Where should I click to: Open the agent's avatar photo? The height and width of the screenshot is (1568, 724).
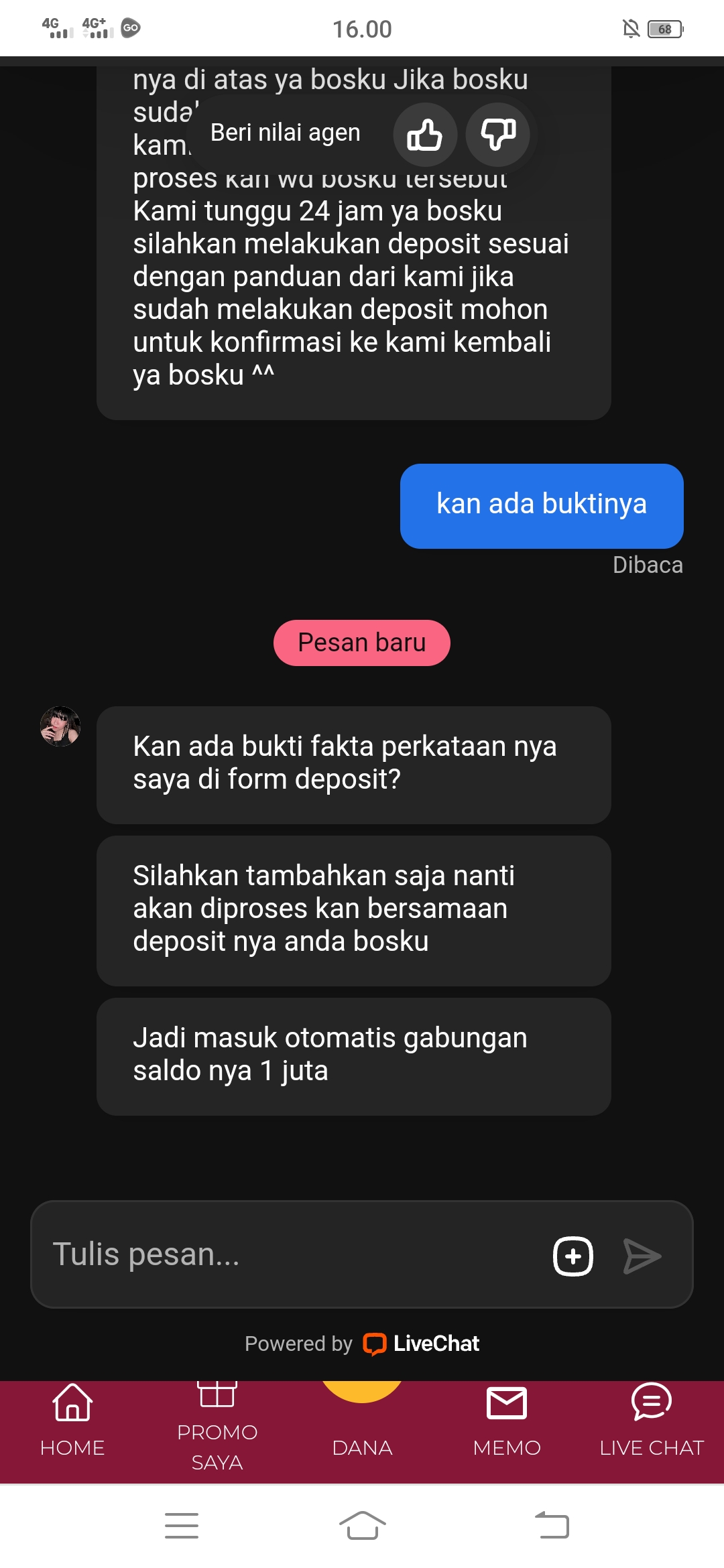click(x=60, y=726)
